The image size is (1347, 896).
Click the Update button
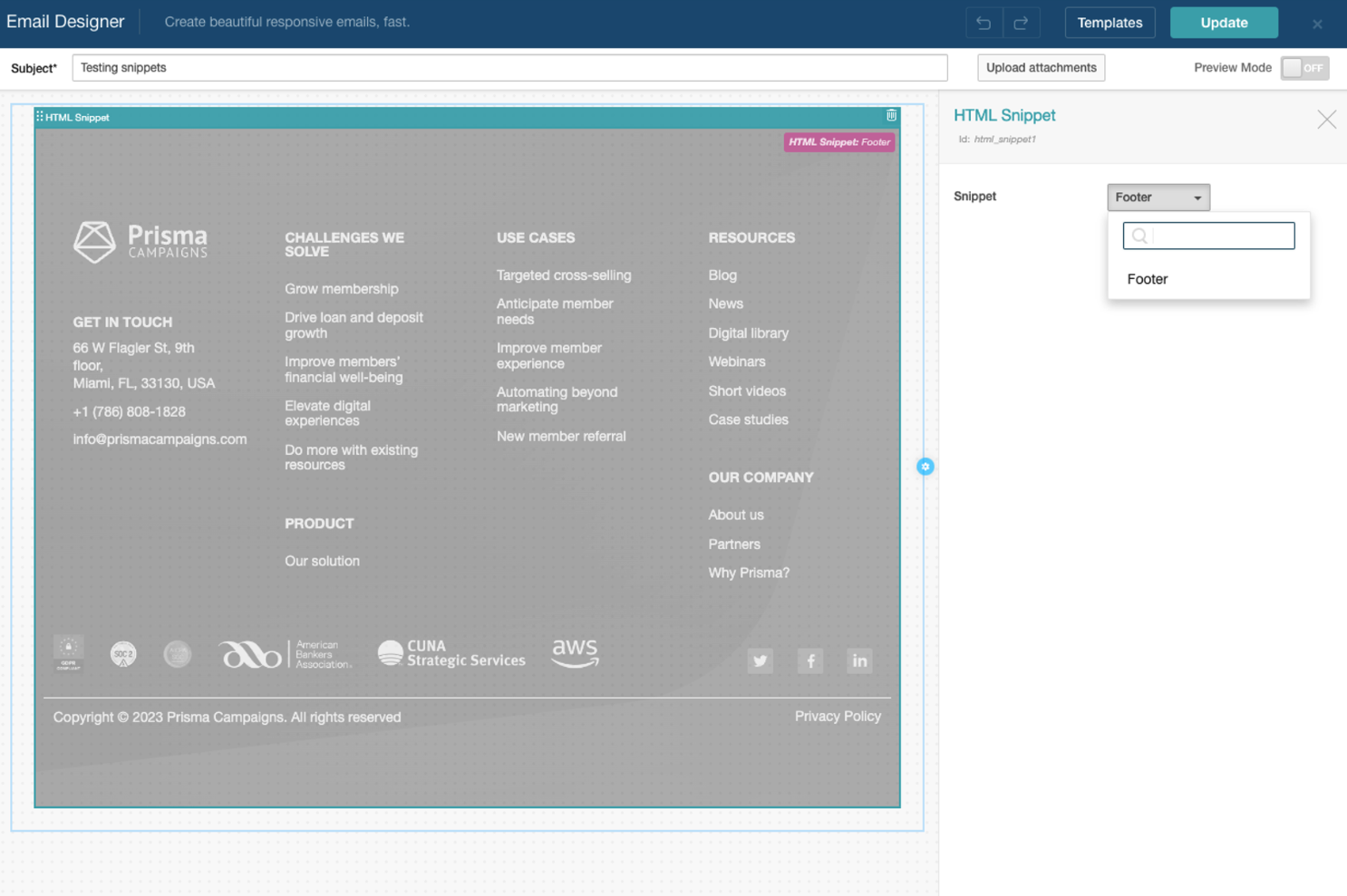1224,23
